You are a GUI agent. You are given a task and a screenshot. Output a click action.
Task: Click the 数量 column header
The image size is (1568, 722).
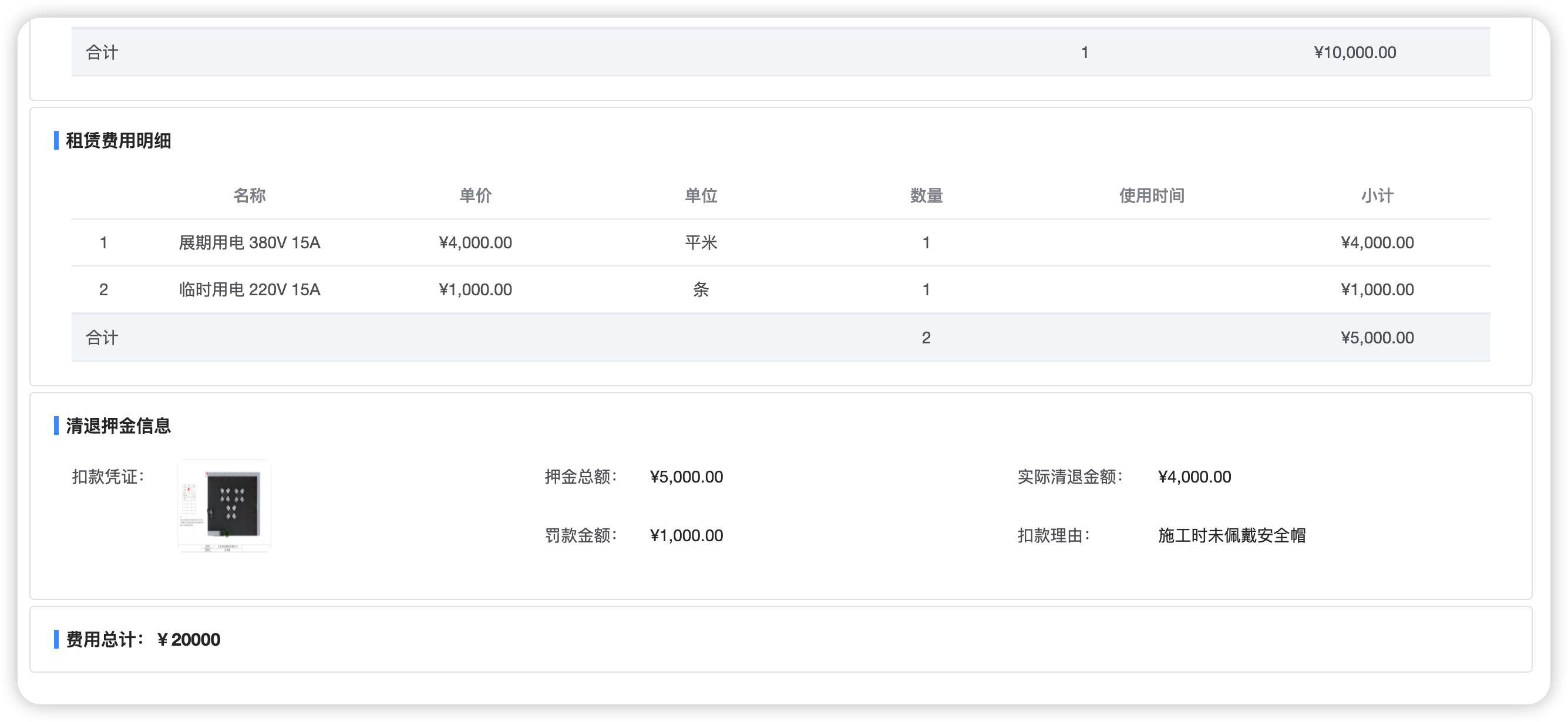(x=927, y=195)
